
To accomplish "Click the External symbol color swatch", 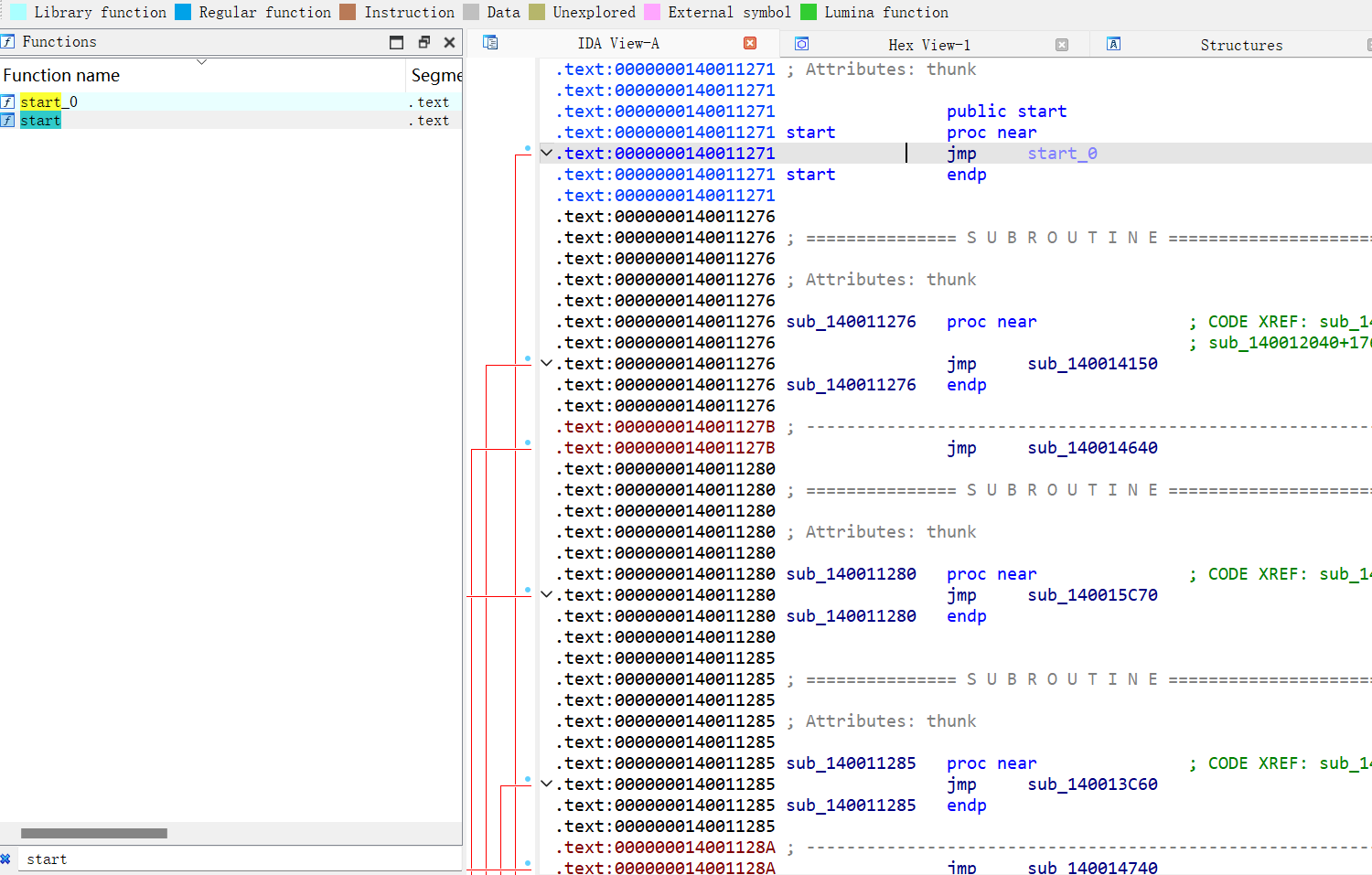I will [652, 12].
